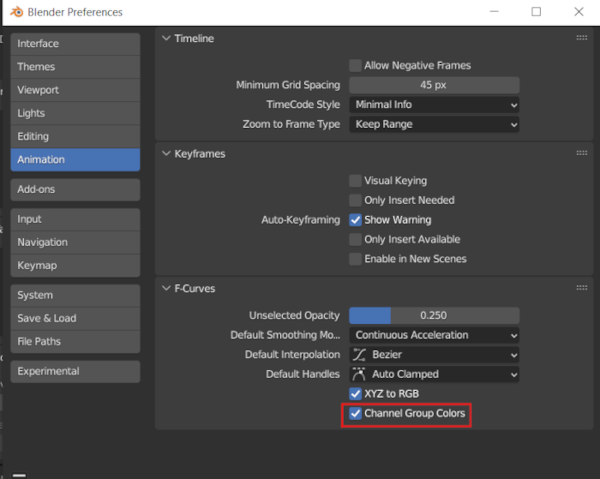Open the Input preferences
The height and width of the screenshot is (479, 600).
coord(75,219)
